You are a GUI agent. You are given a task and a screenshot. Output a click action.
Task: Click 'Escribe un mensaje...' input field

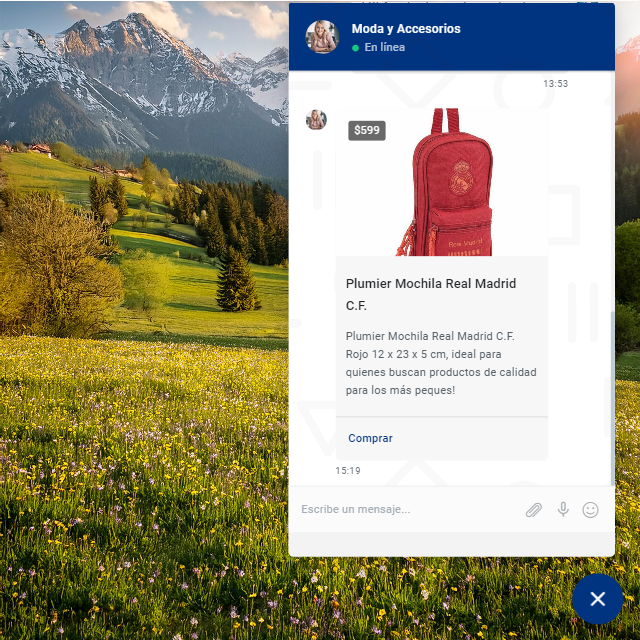405,509
